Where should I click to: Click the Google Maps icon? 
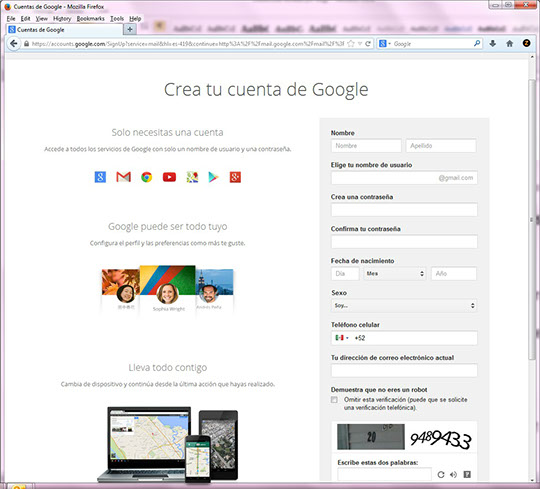click(192, 177)
